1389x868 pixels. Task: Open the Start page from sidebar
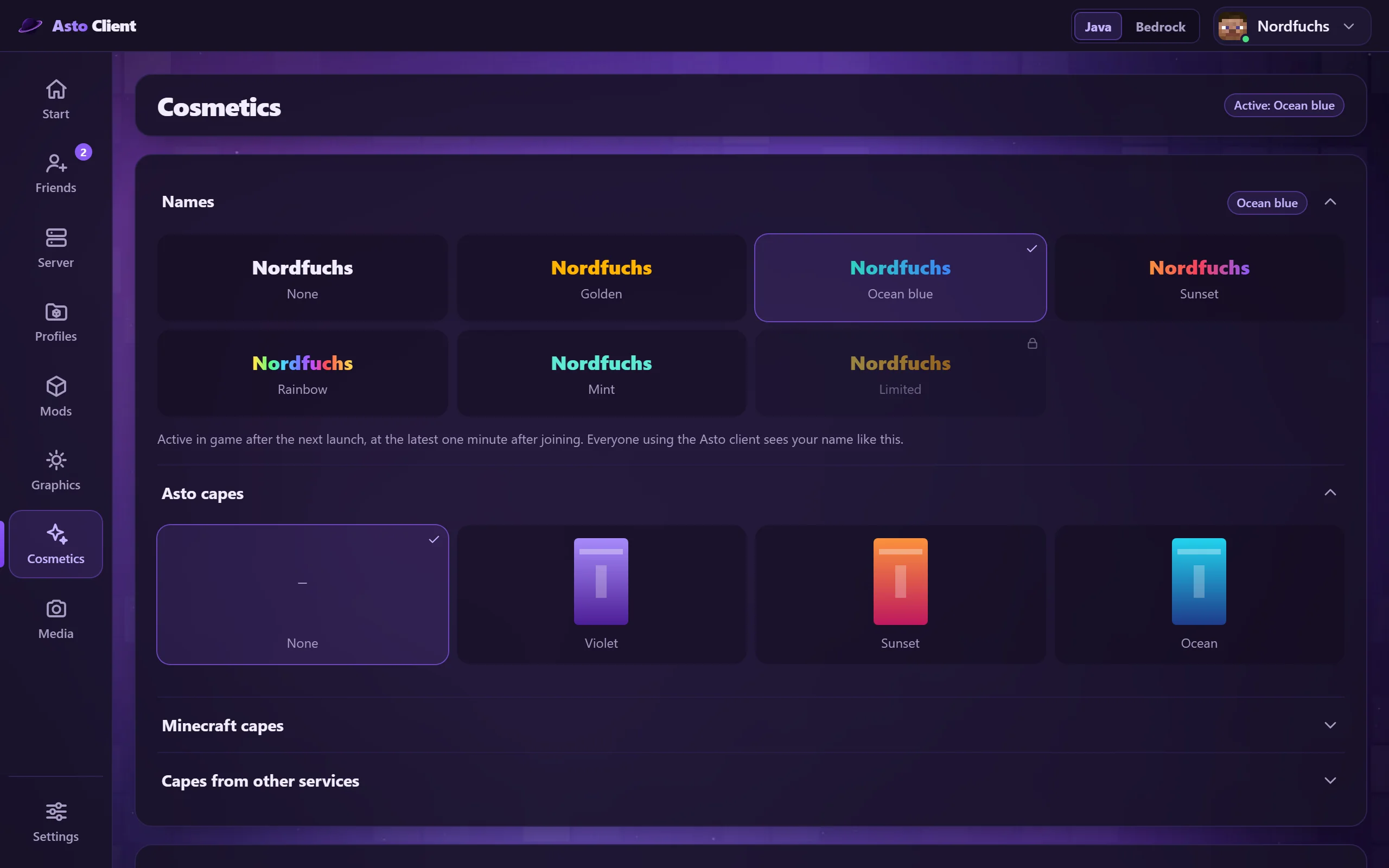(x=56, y=99)
